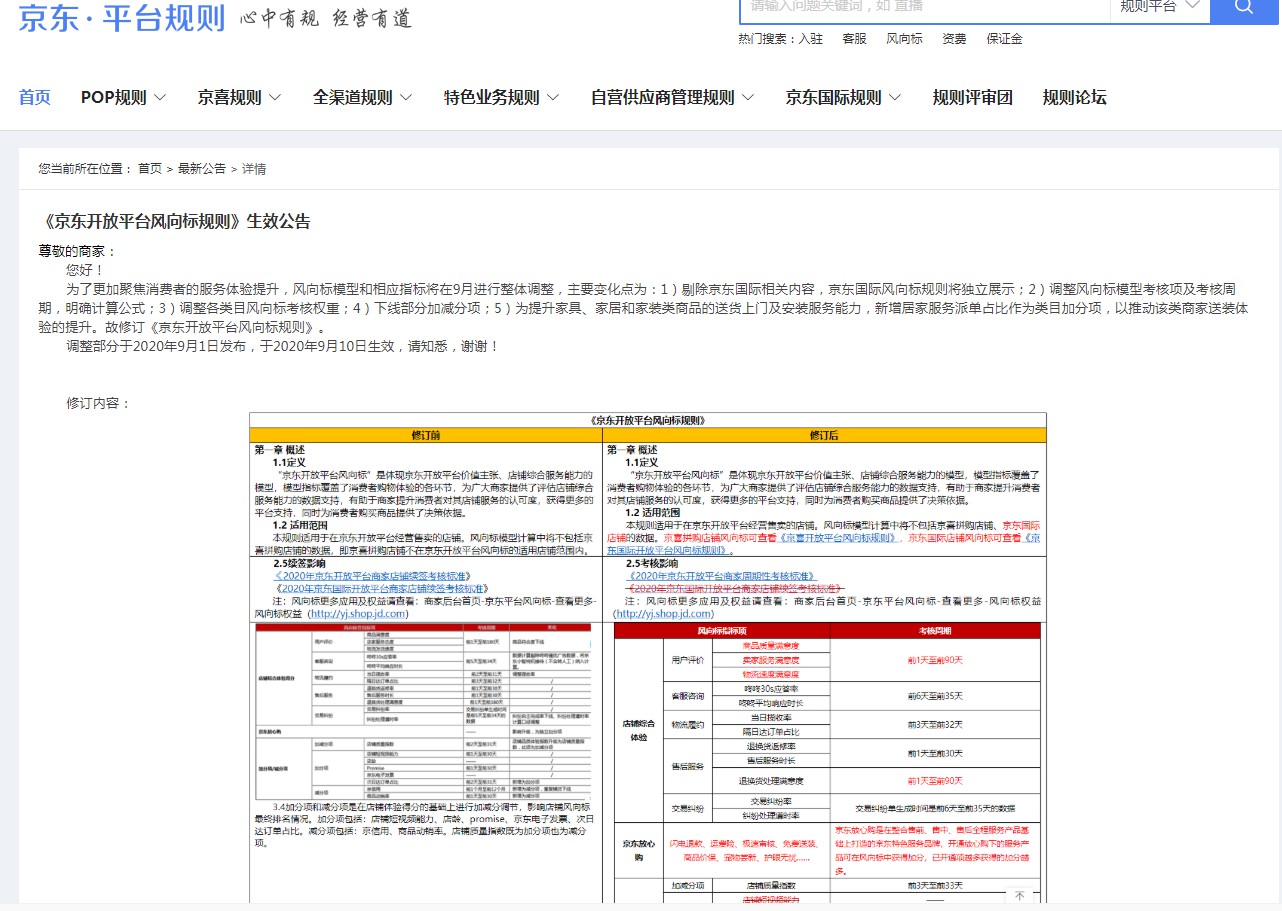Screen dimensions: 1282x911
Task: Go to the 首页 nav tab
Action: click(x=34, y=97)
